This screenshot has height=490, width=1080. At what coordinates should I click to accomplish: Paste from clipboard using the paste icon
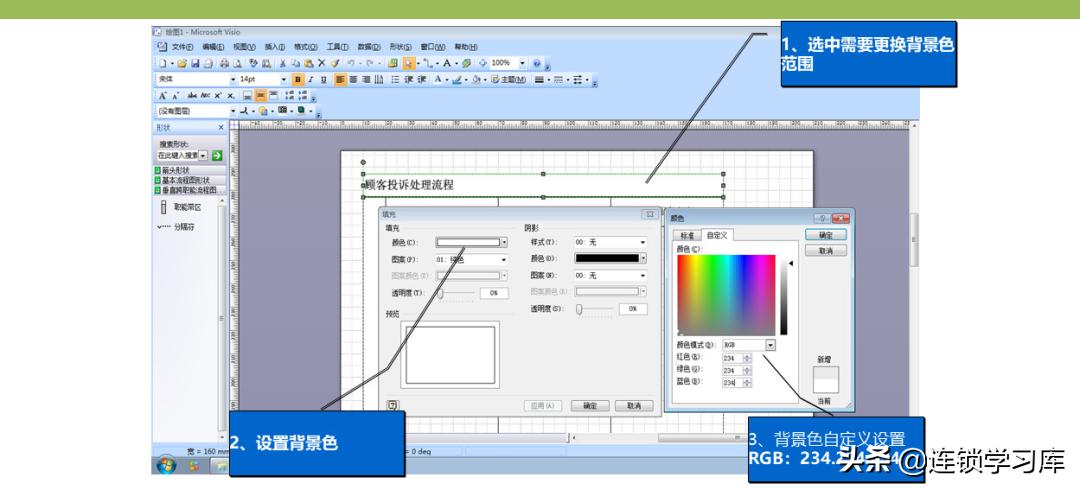pos(309,63)
